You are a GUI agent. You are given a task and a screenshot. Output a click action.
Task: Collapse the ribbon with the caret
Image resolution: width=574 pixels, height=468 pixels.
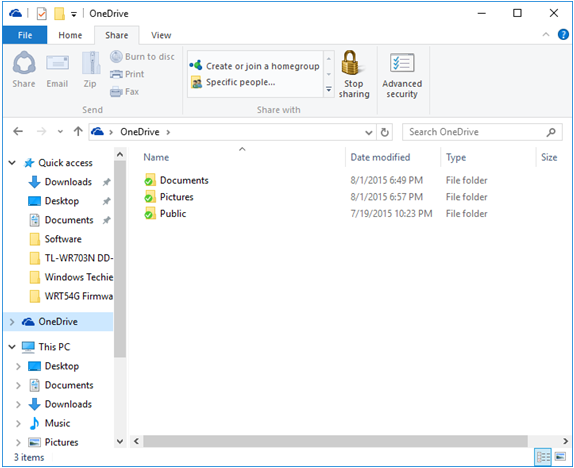click(x=546, y=35)
